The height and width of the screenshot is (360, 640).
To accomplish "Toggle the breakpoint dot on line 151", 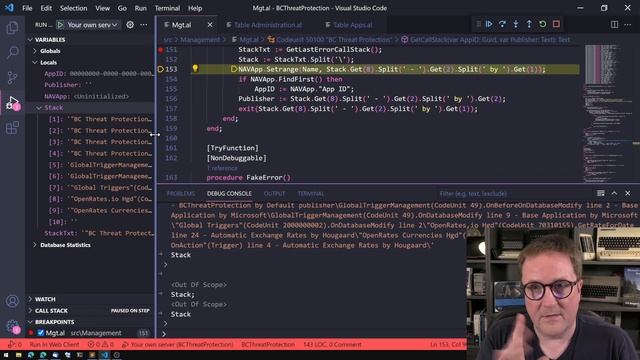I will [161, 49].
